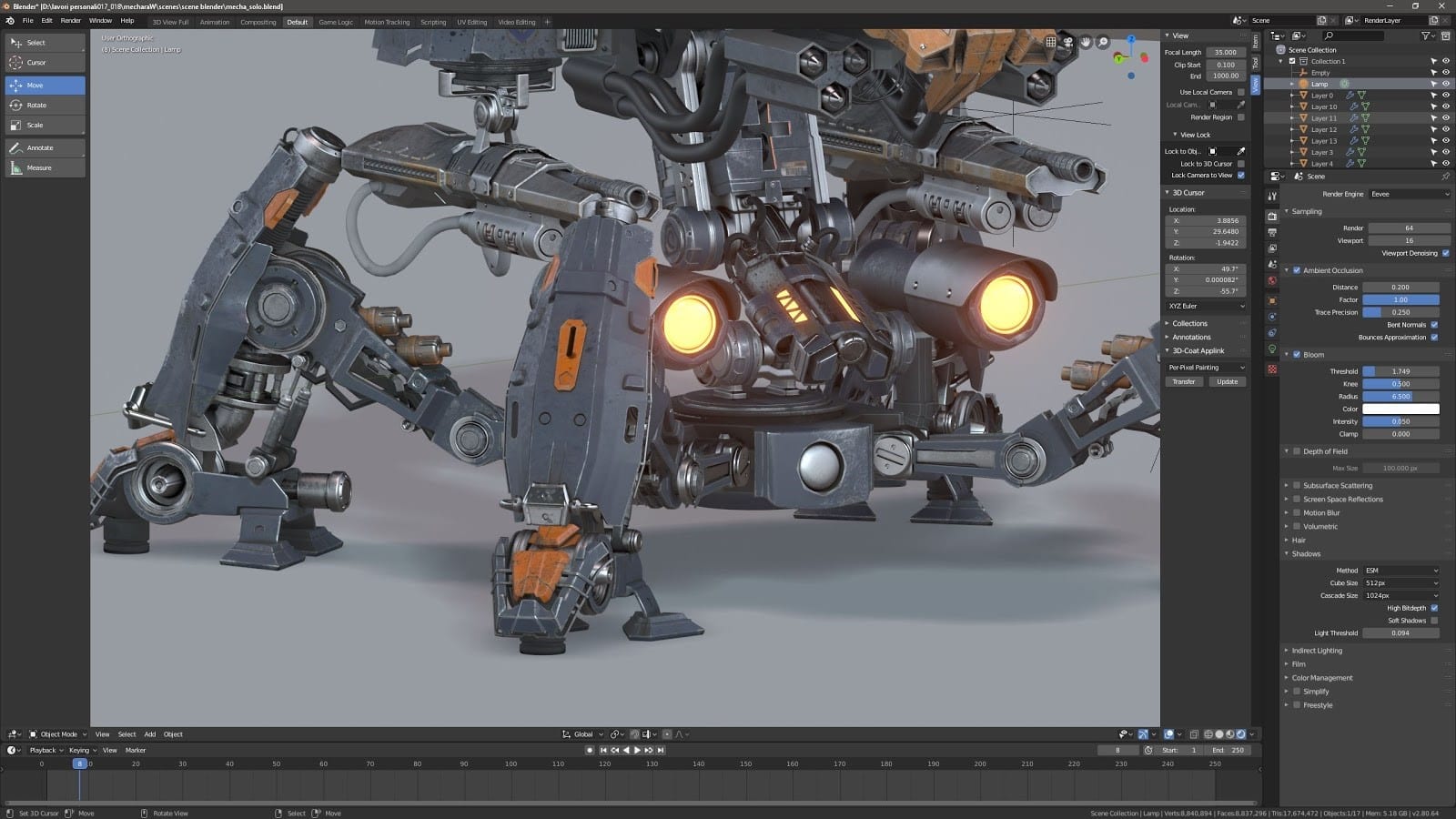Enable Soft Shadows checkbox
Image resolution: width=1456 pixels, height=819 pixels.
pos(1435,621)
